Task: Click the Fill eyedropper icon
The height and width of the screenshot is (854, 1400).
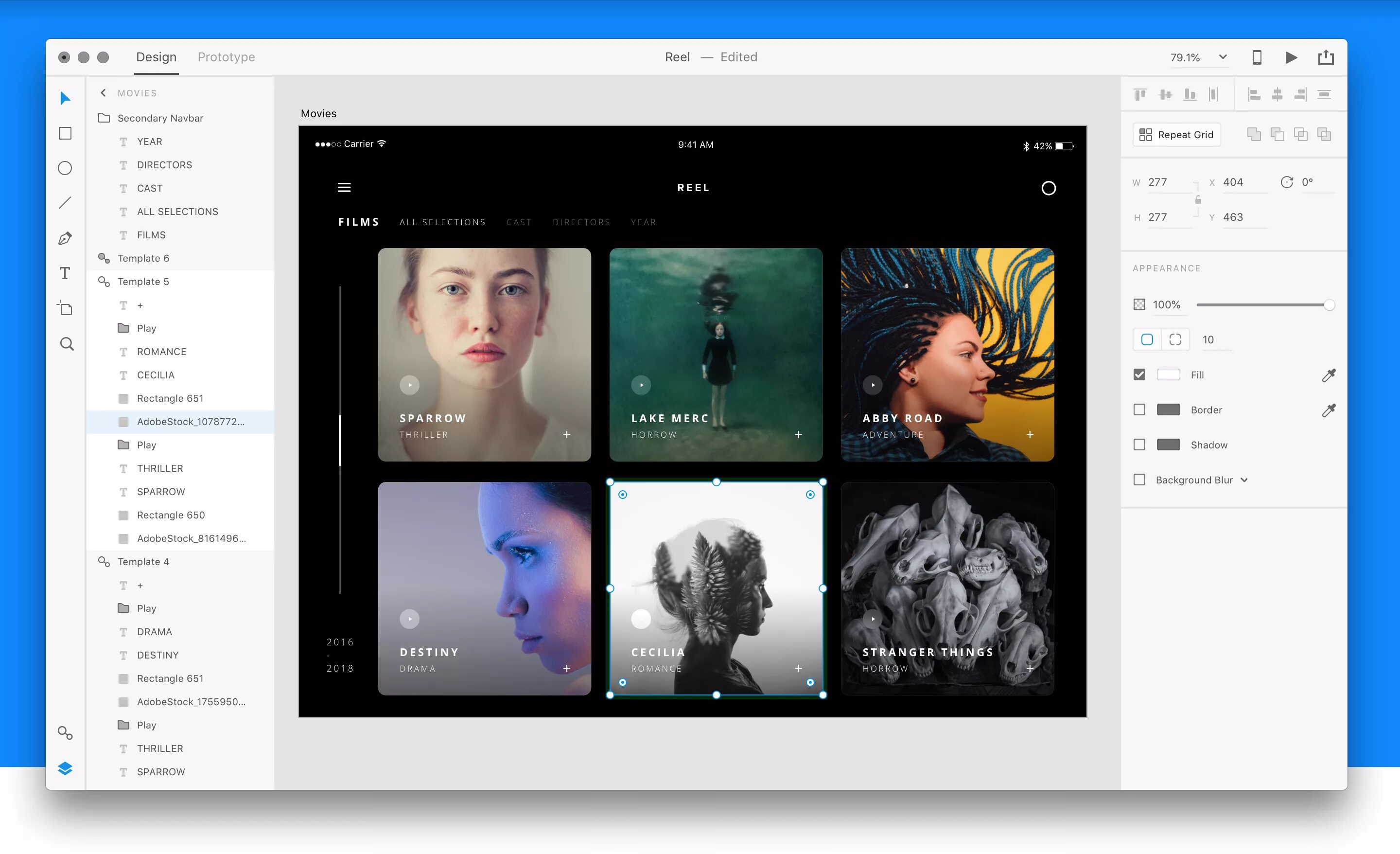Action: coord(1328,375)
